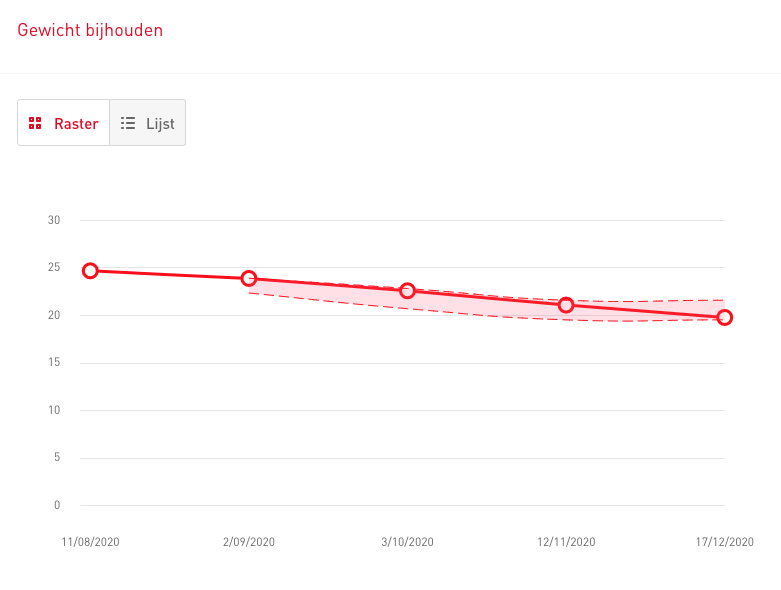This screenshot has width=781, height=590.
Task: Click the 25 y-axis label
Action: click(x=54, y=267)
